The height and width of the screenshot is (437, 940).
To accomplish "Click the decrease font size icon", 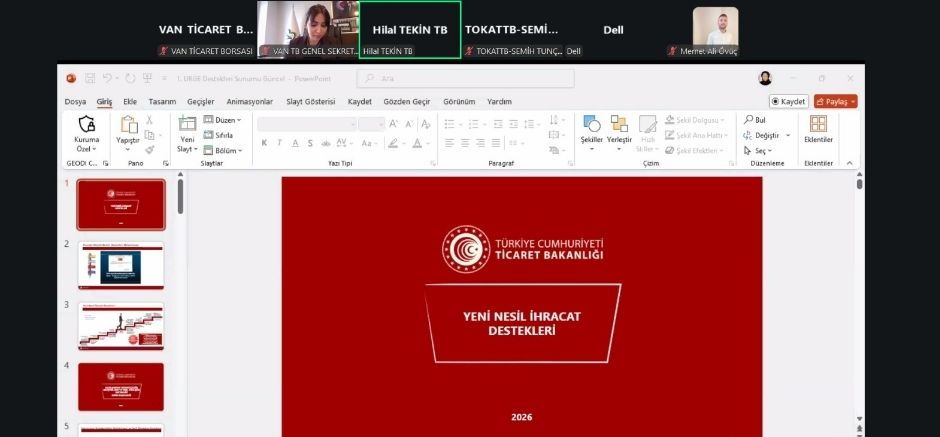I will (x=409, y=124).
